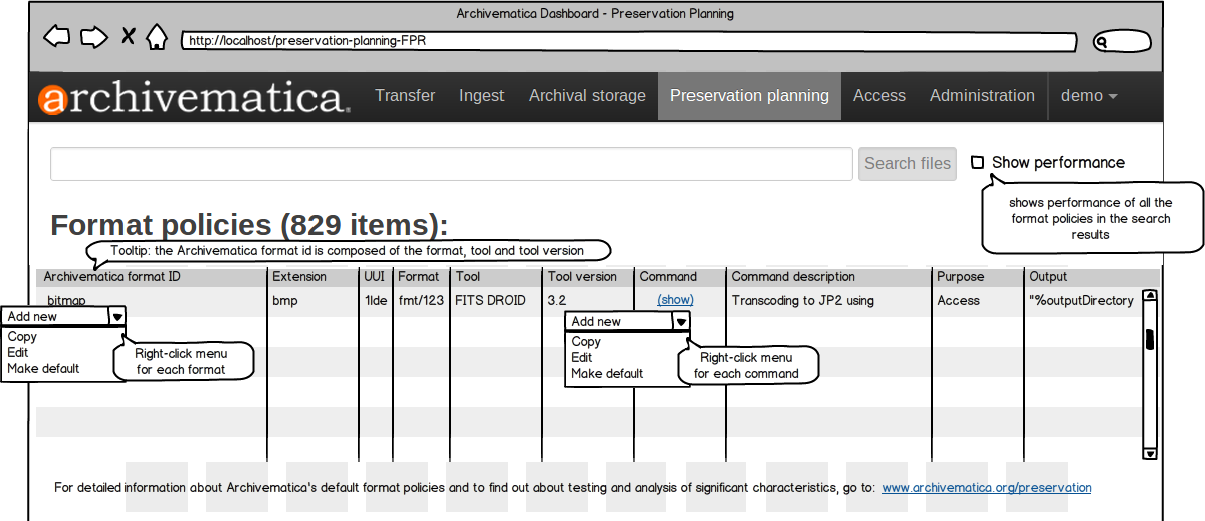
Task: Open the demo user dropdown menu
Action: point(1088,96)
